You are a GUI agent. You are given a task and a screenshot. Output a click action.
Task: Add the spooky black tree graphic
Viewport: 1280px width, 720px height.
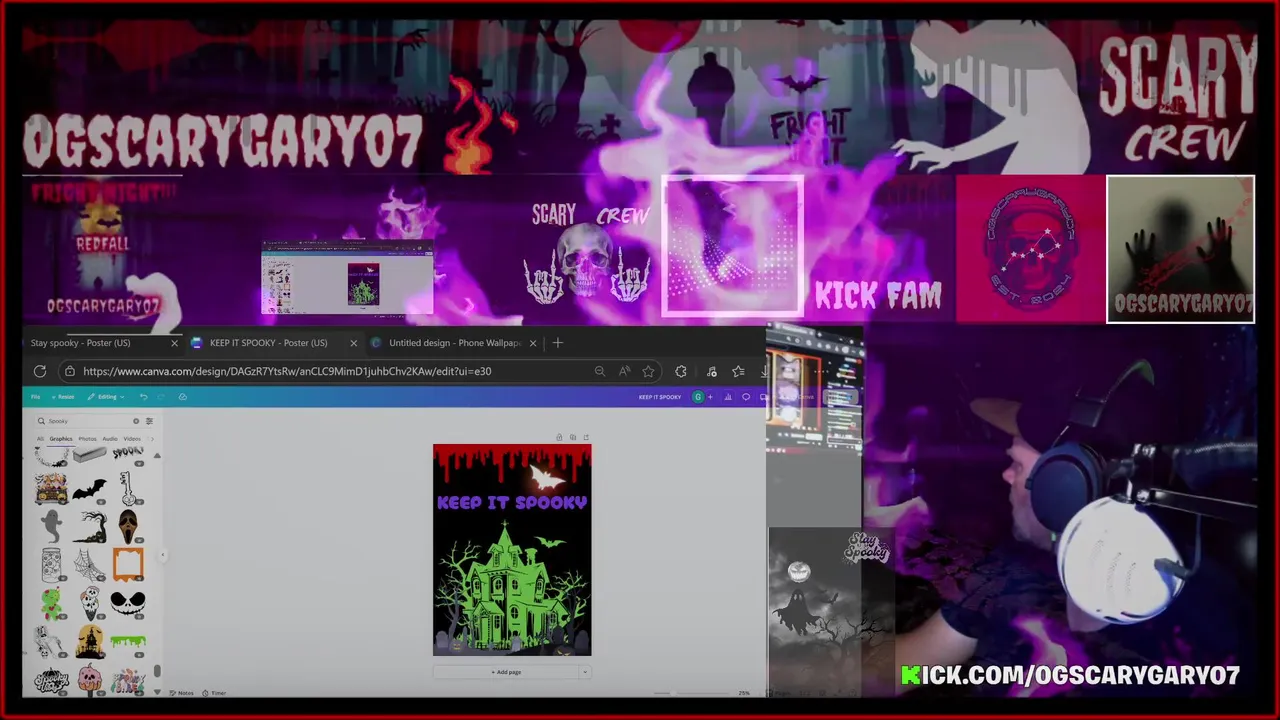pyautogui.click(x=89, y=527)
